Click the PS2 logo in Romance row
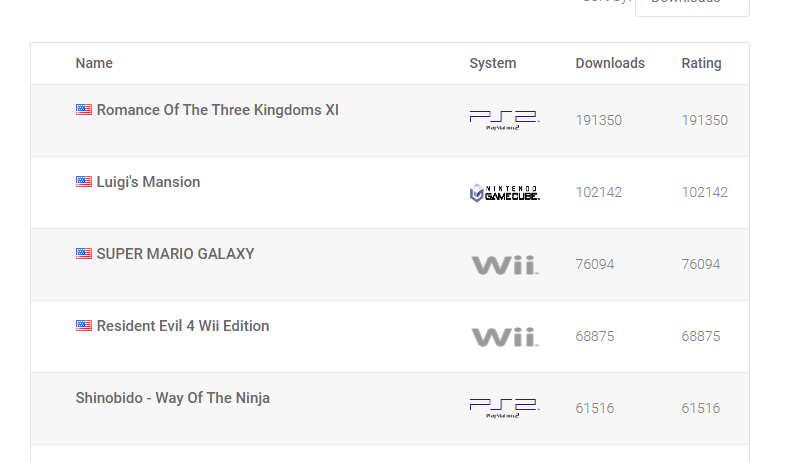This screenshot has height=462, width=790. click(504, 120)
